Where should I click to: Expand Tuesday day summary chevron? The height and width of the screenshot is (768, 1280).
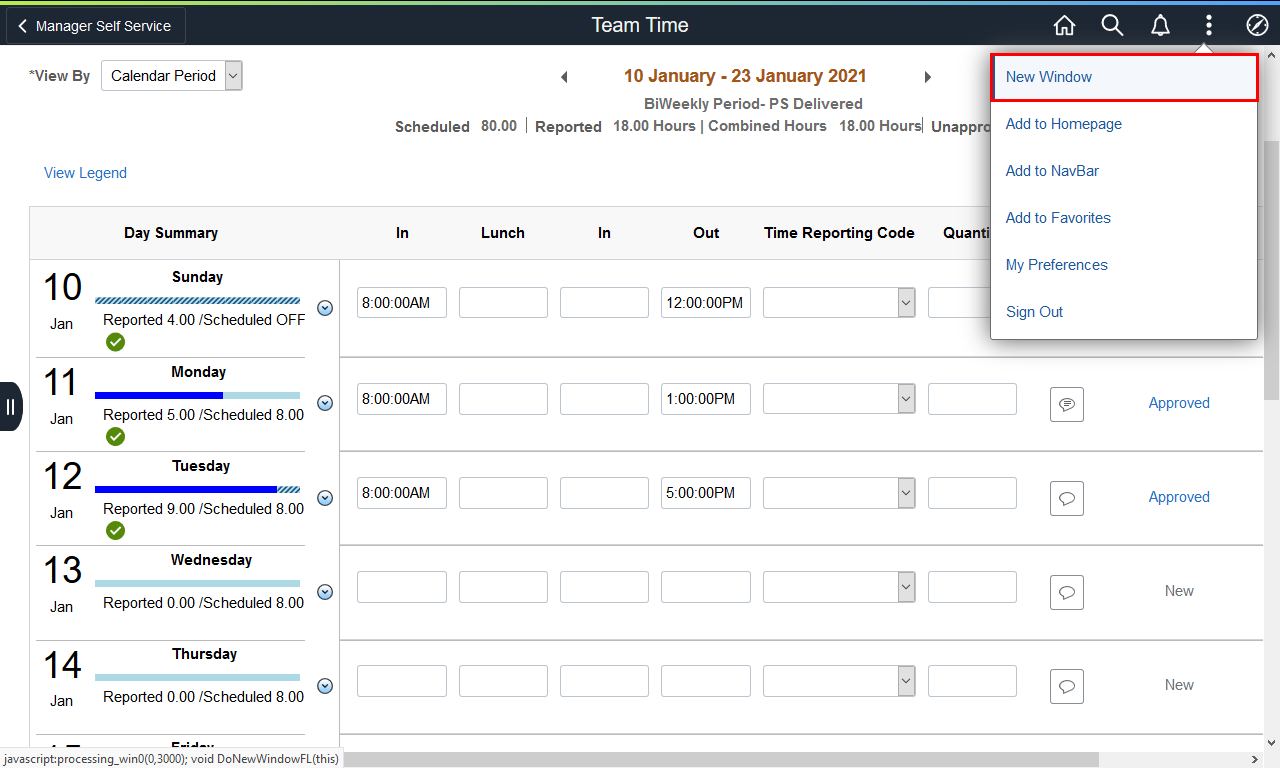click(325, 497)
